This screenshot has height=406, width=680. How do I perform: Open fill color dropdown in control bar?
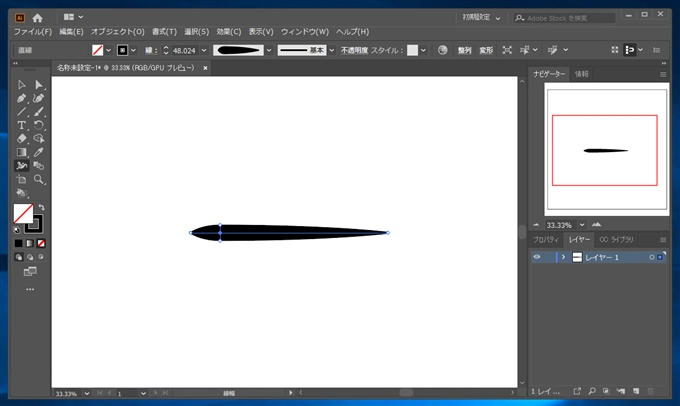click(108, 50)
